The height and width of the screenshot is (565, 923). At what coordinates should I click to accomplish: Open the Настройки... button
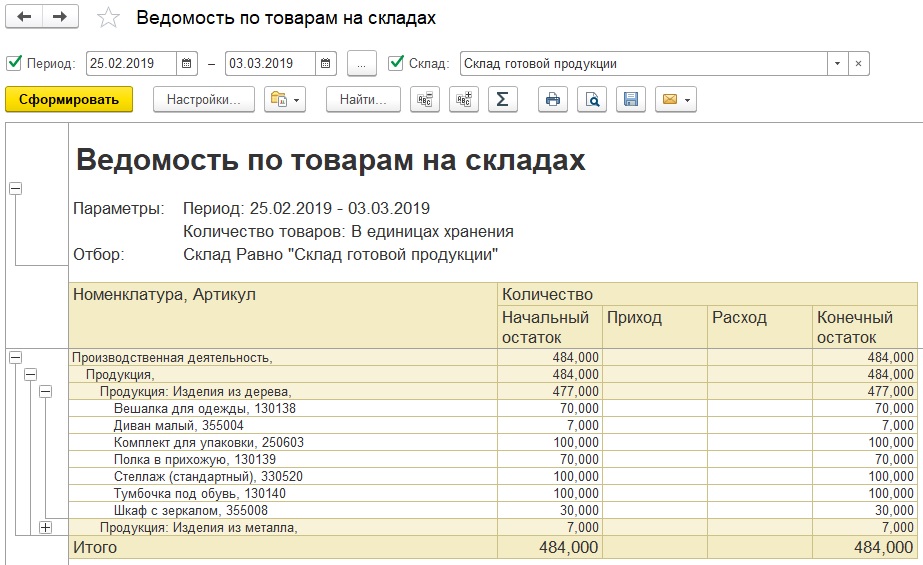click(x=204, y=99)
